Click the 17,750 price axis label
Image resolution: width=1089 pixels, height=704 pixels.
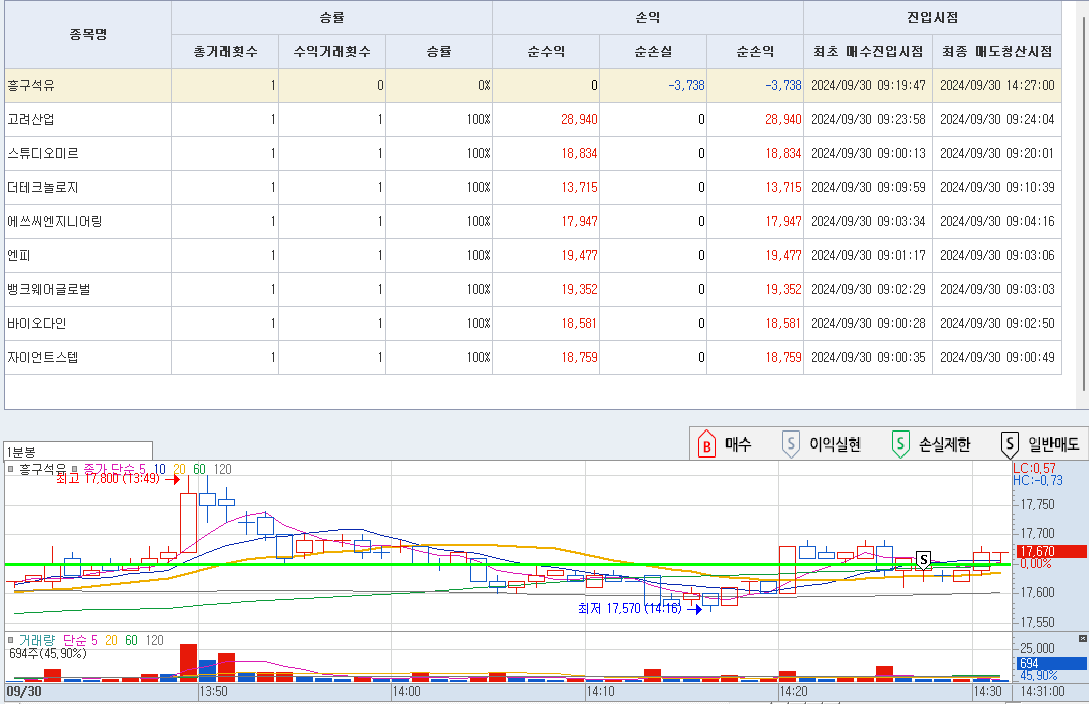pos(1036,505)
